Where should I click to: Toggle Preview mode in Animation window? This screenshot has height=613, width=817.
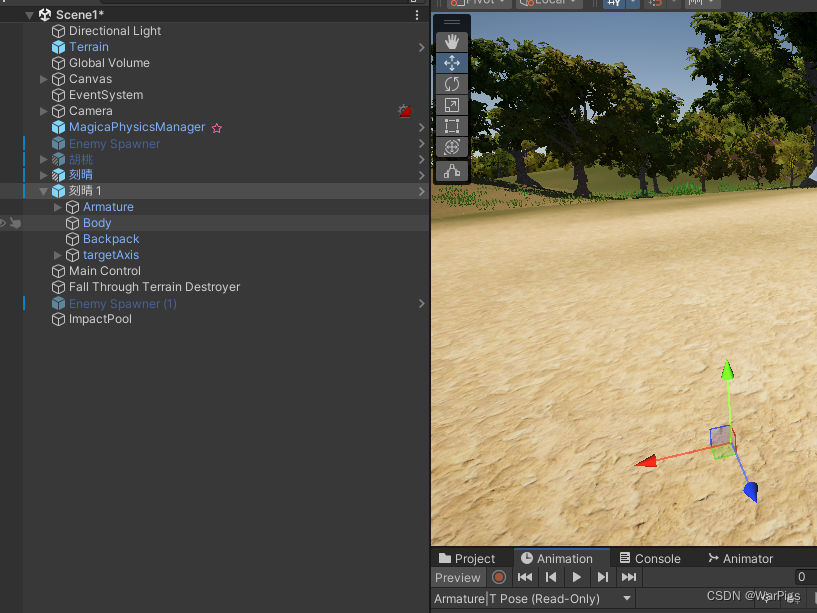[x=457, y=577]
